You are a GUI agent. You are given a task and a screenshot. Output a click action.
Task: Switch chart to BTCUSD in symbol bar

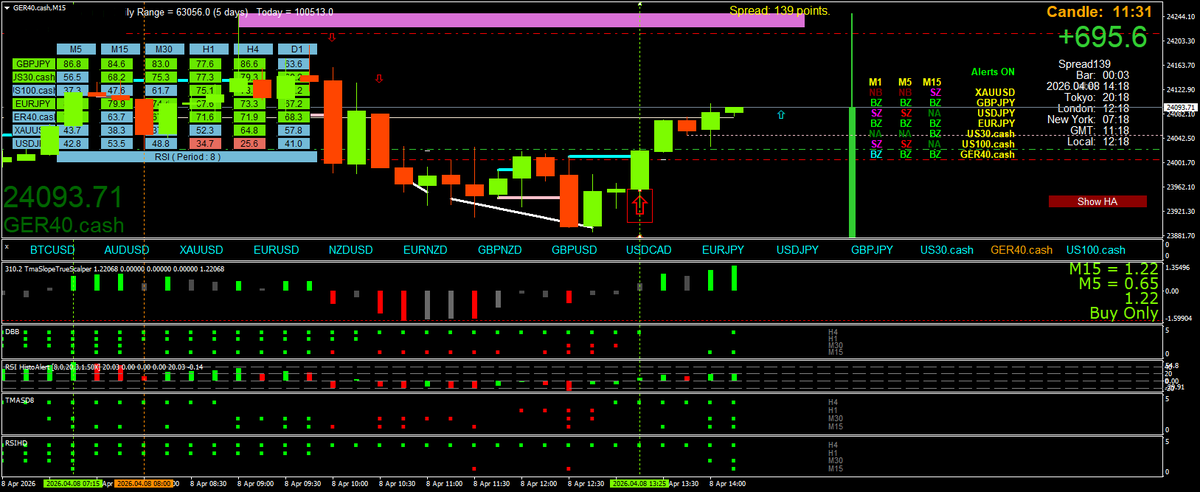click(53, 250)
